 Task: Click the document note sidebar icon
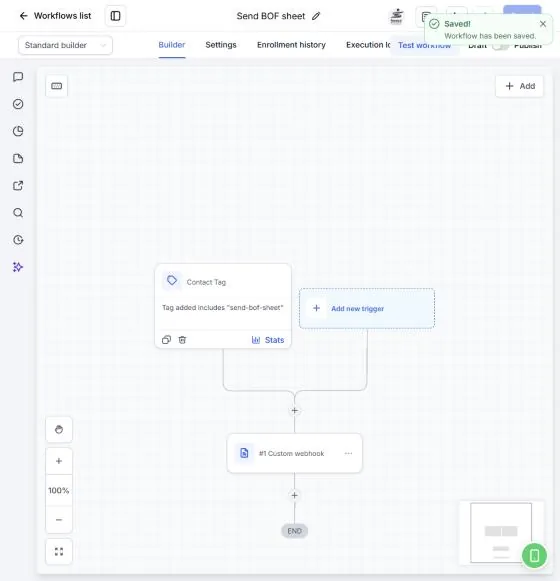[18, 159]
